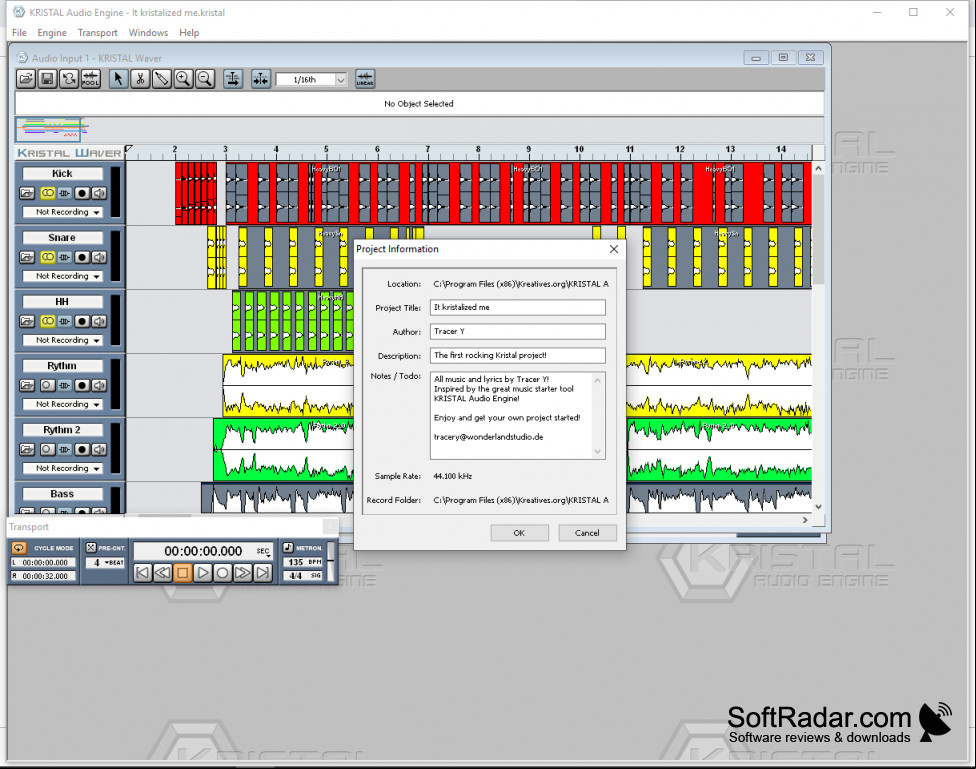976x769 pixels.
Task: Open Rythm 2 track Not Recording dropdown
Action: coord(62,468)
